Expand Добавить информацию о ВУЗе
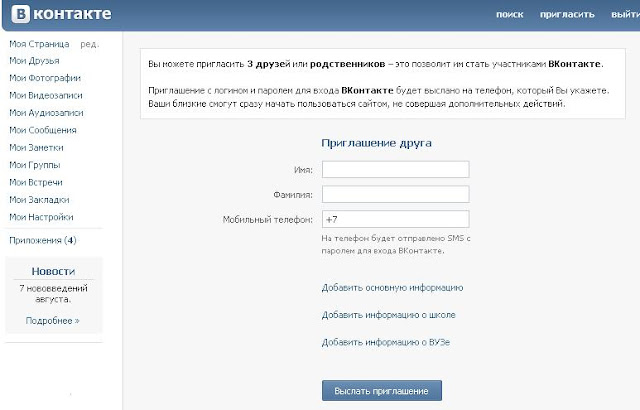 [386, 342]
